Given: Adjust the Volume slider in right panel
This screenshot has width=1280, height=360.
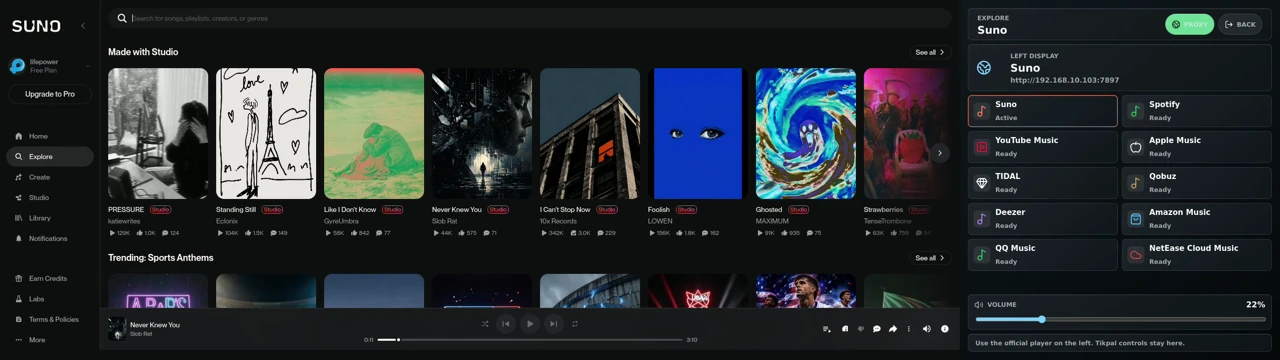Looking at the screenshot, I should [x=1120, y=319].
